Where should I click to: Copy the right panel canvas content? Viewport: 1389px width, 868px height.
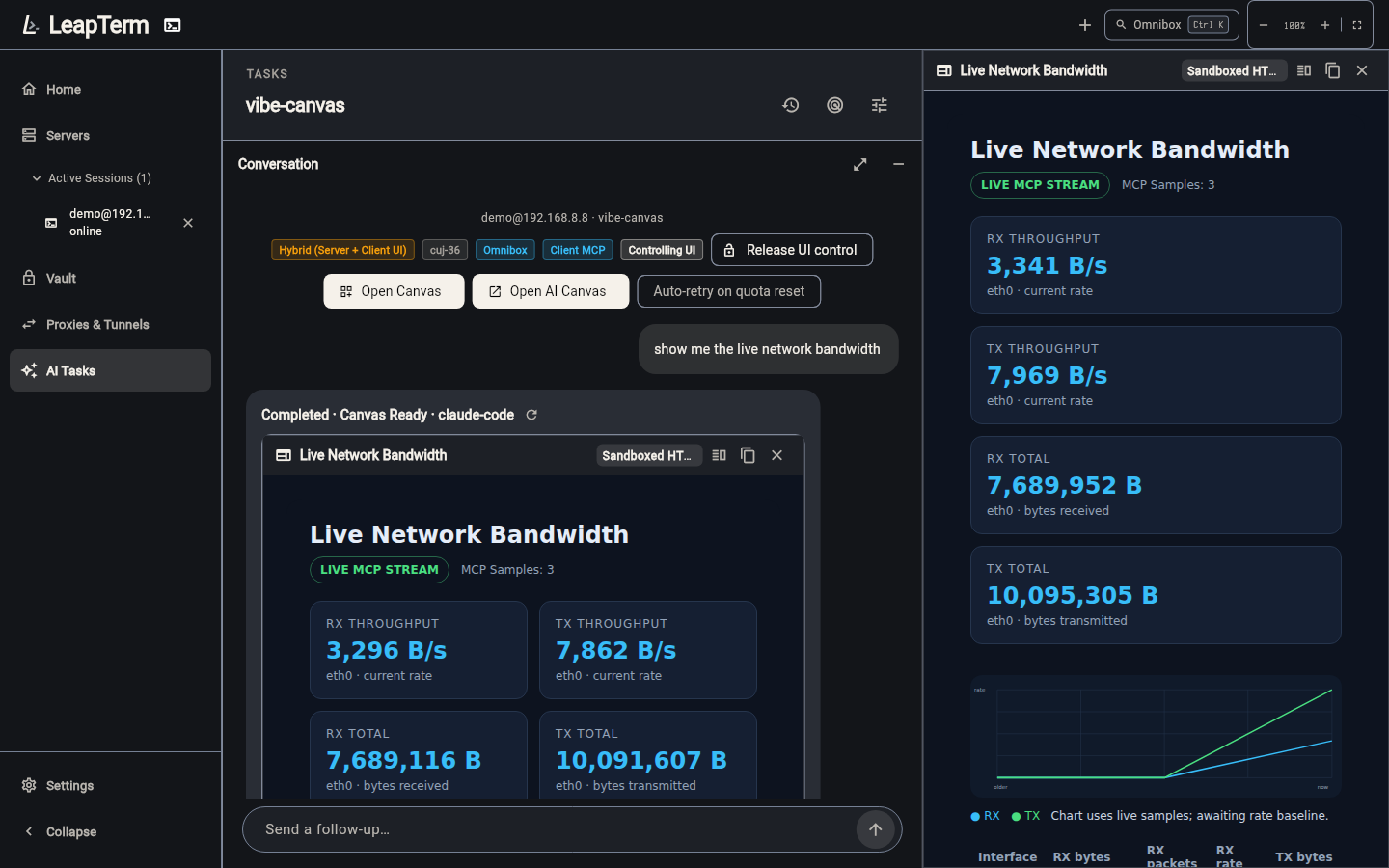point(1333,70)
